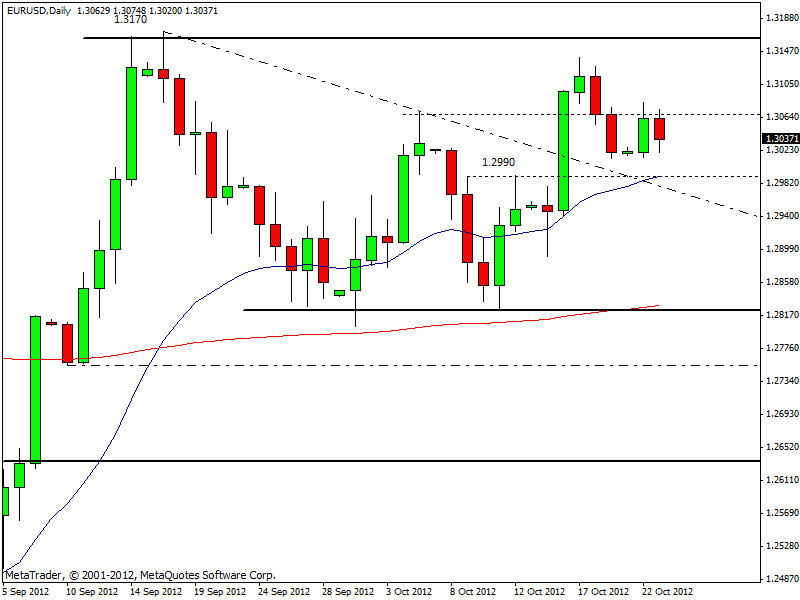
Task: Select the red moving average line
Action: pos(300,334)
